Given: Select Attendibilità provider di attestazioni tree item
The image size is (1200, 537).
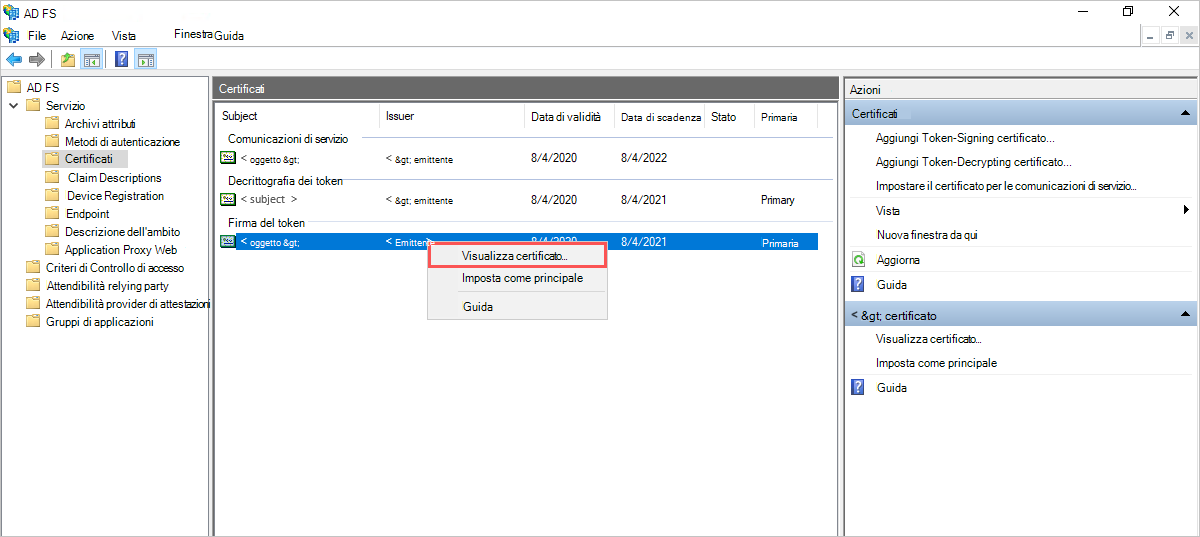Looking at the screenshot, I should [128, 304].
